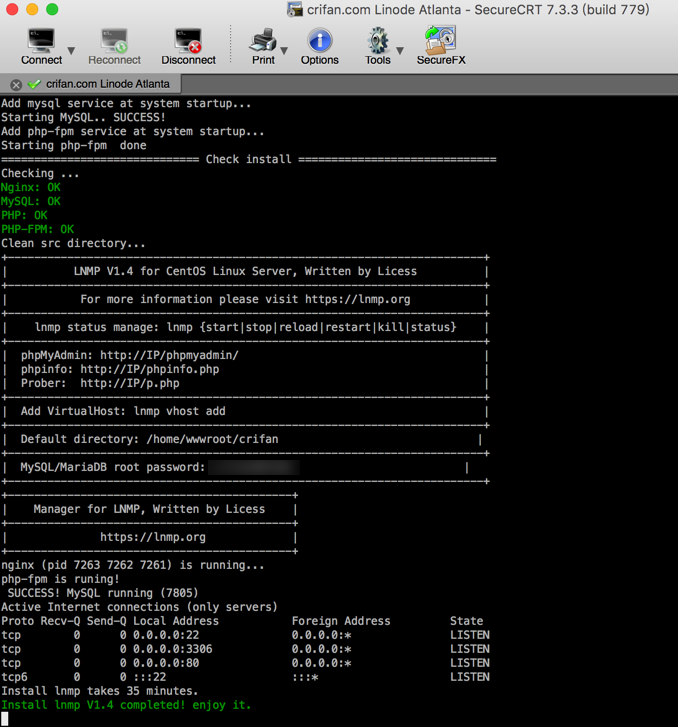Click the Tools gear icon
678x727 pixels.
coord(378,40)
